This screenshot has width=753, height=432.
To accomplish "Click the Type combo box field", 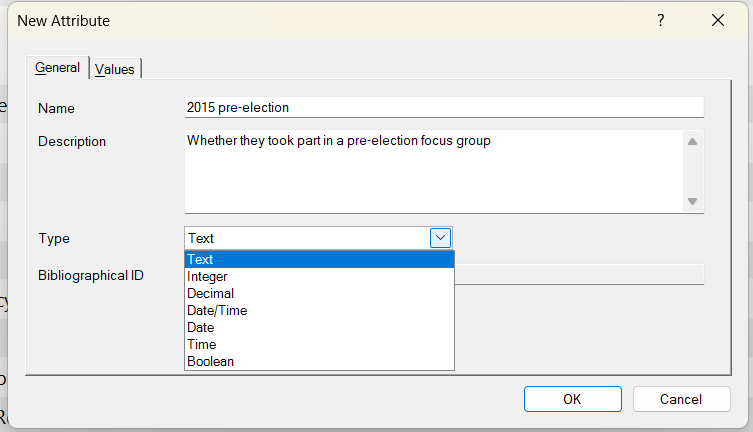I will 307,238.
